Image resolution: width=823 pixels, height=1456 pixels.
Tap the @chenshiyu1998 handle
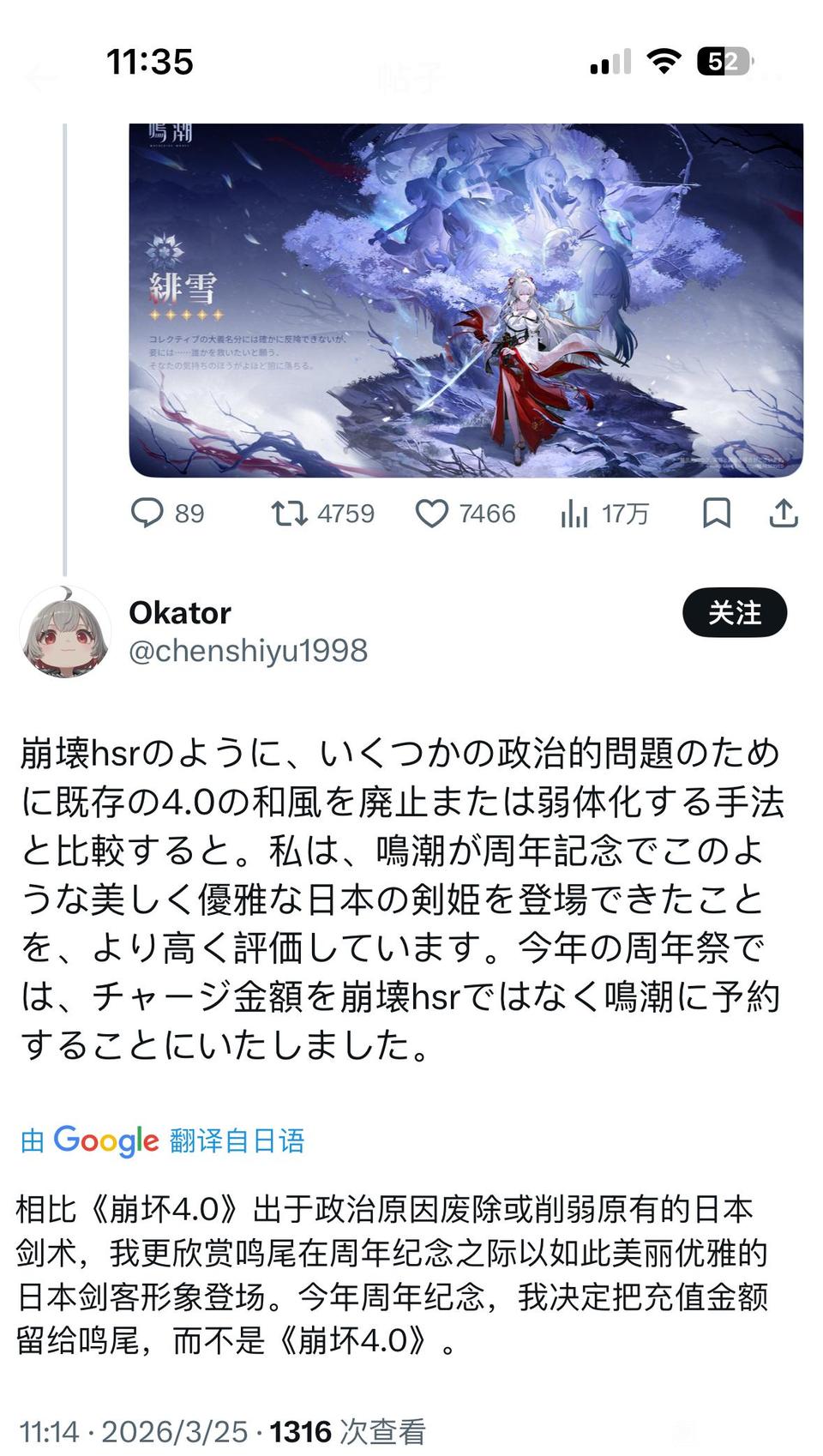[x=248, y=651]
